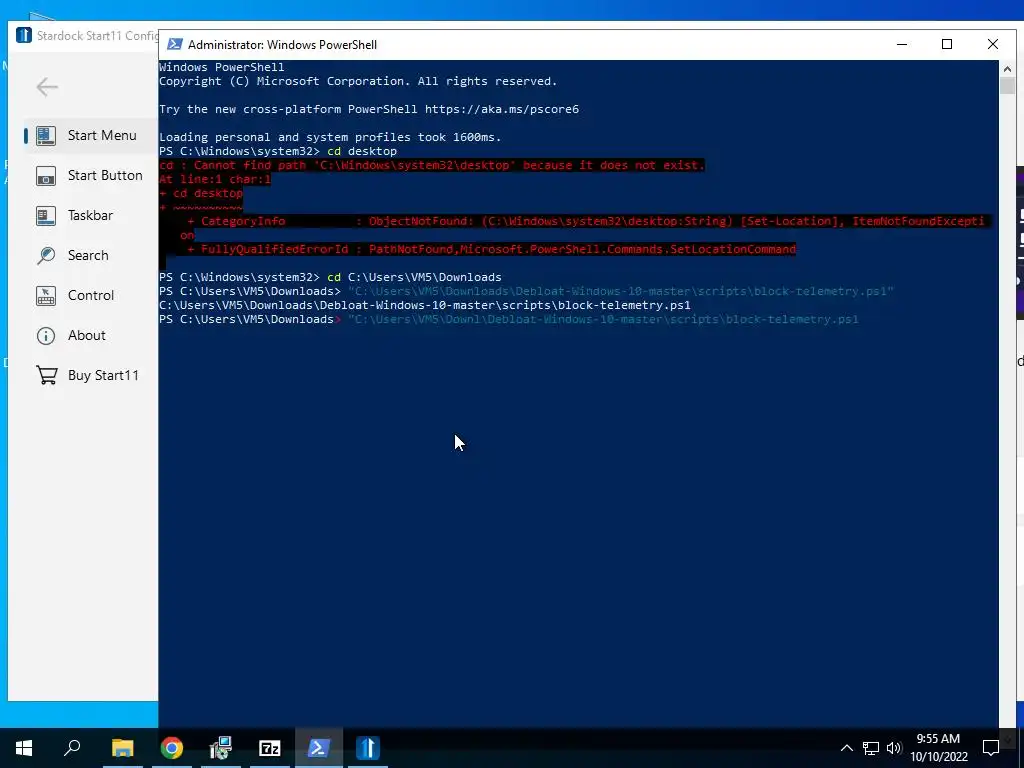
Task: Click the FullyQualifiedErrorId error line
Action: 492,249
